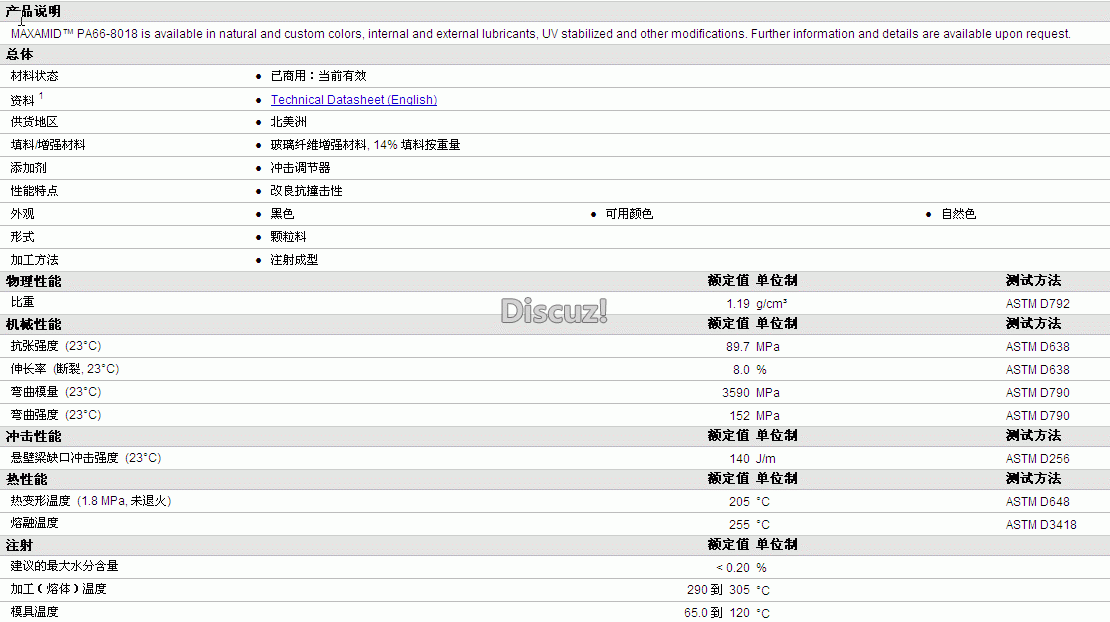Image resolution: width=1110 pixels, height=622 pixels.
Task: Select the 1.19 specific gravity value
Action: [738, 304]
